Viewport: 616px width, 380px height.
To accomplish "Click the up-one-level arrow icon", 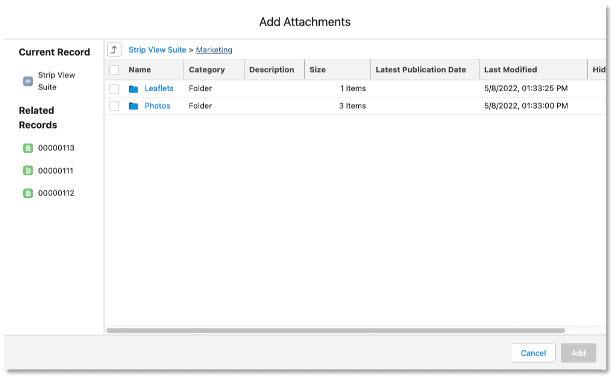I will pos(114,50).
